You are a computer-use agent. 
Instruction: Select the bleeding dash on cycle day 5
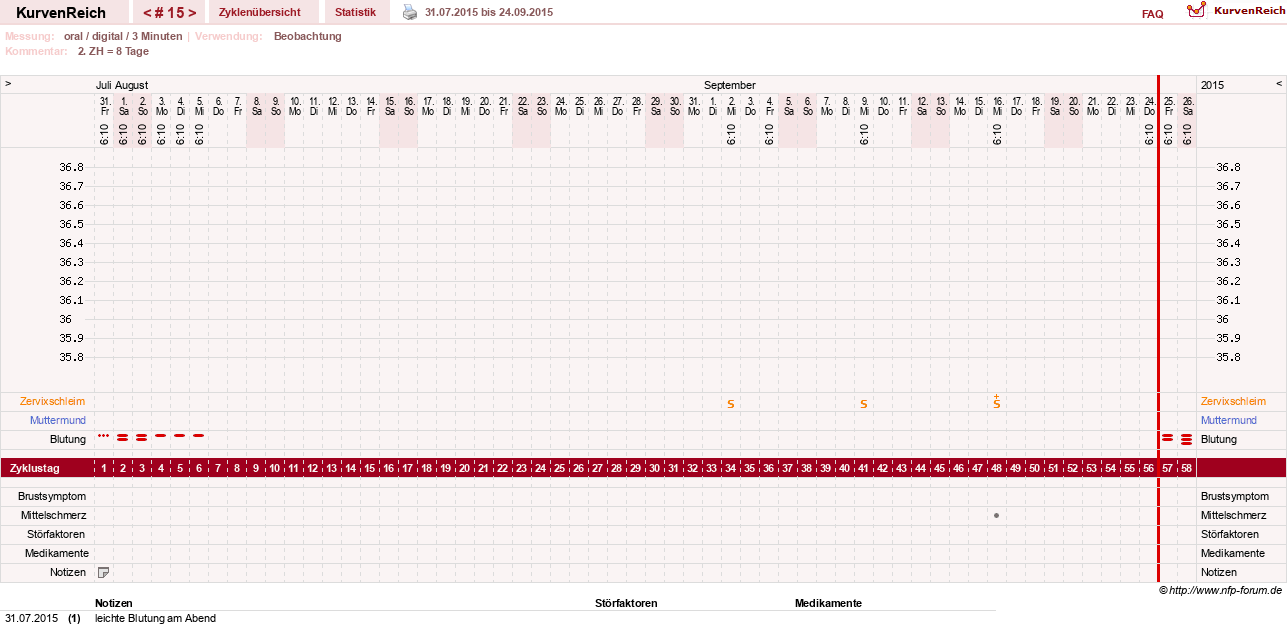coord(180,435)
